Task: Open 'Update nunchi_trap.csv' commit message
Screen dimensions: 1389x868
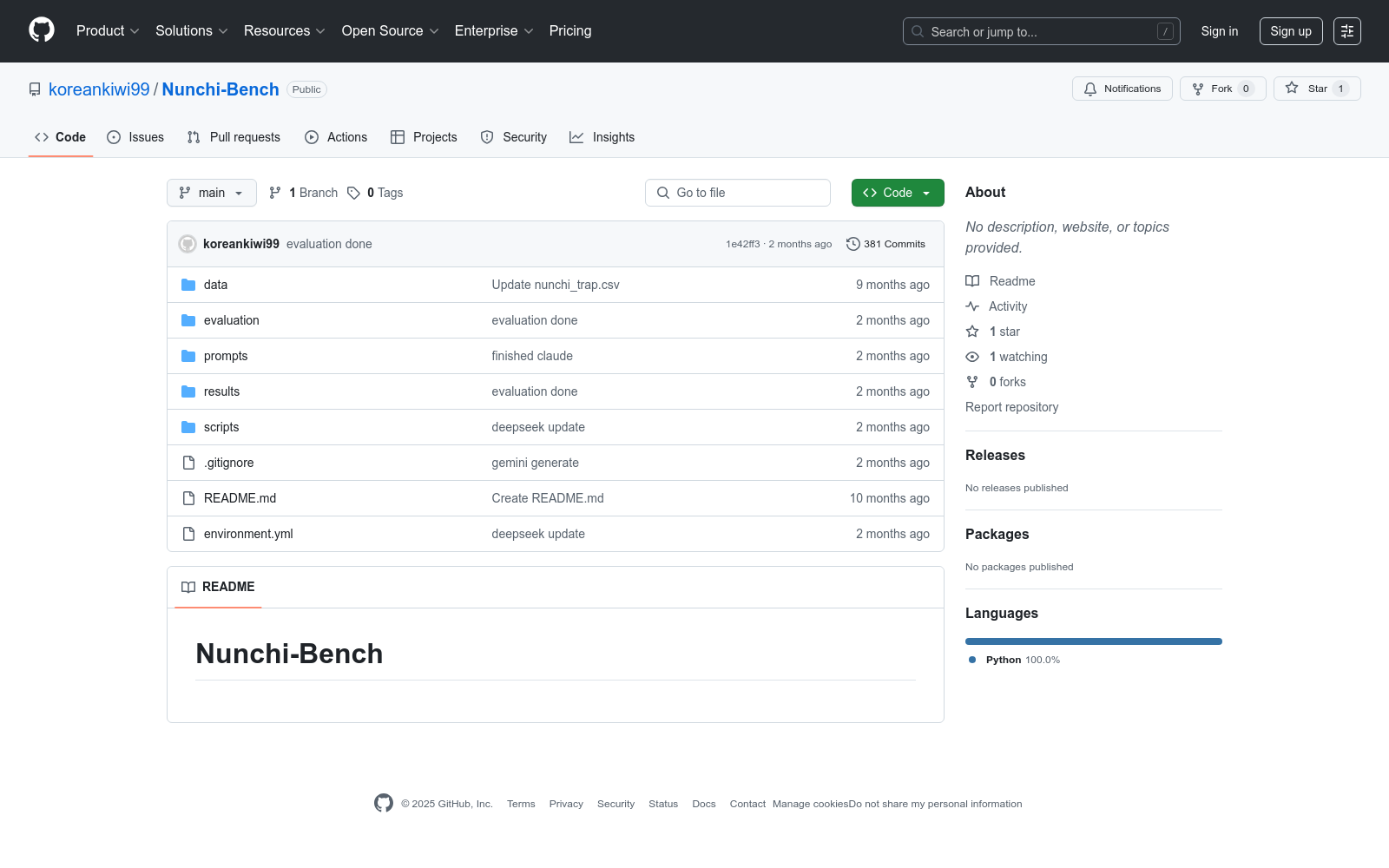Action: click(x=556, y=285)
